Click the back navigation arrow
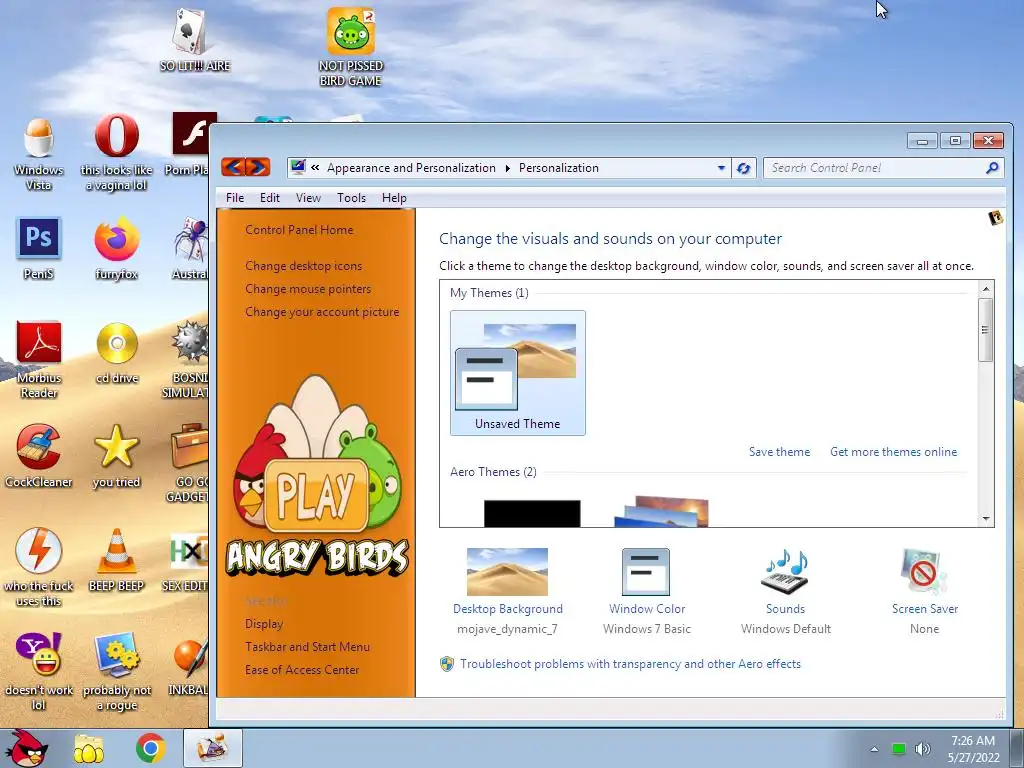 click(x=232, y=168)
